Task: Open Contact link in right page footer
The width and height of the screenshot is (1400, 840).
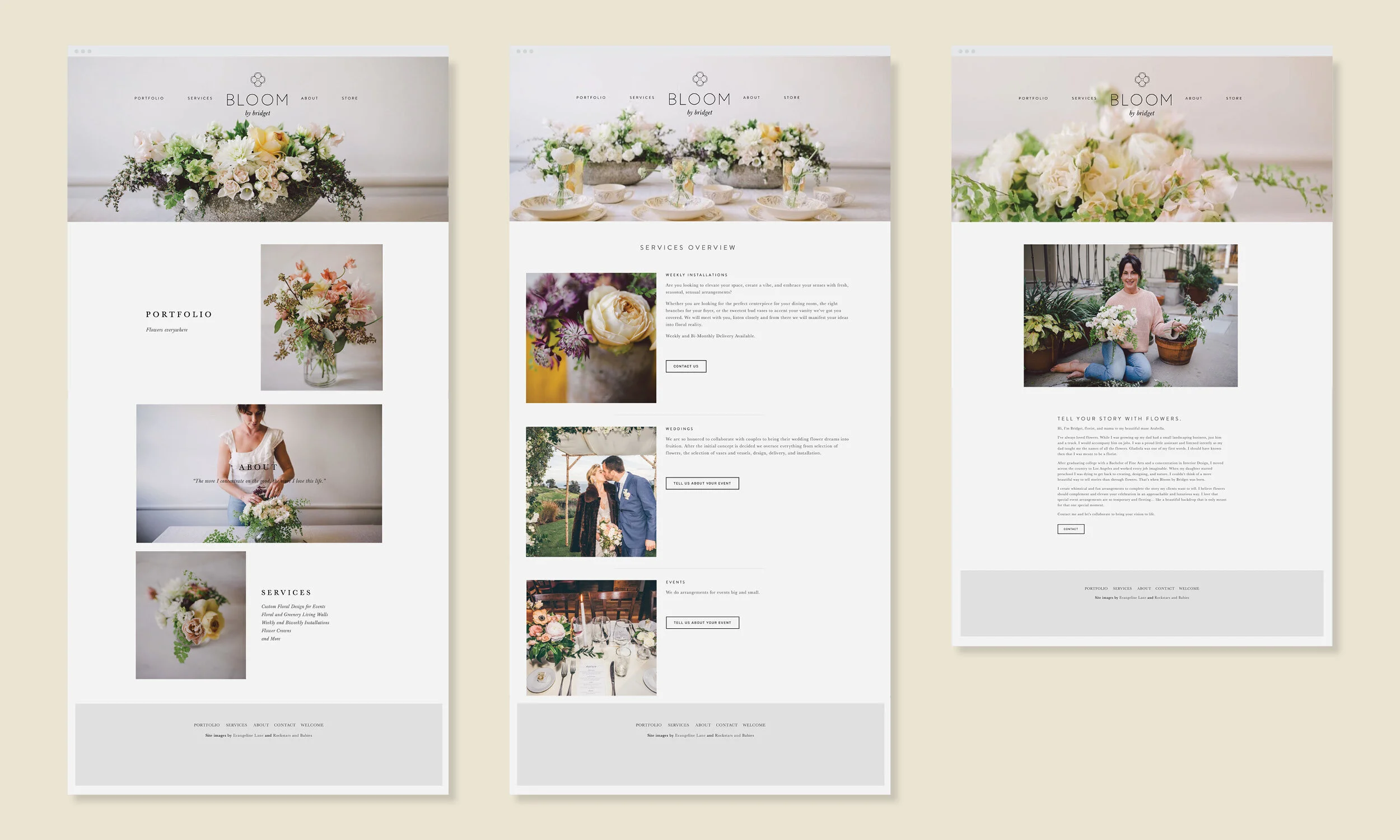Action: click(1165, 589)
